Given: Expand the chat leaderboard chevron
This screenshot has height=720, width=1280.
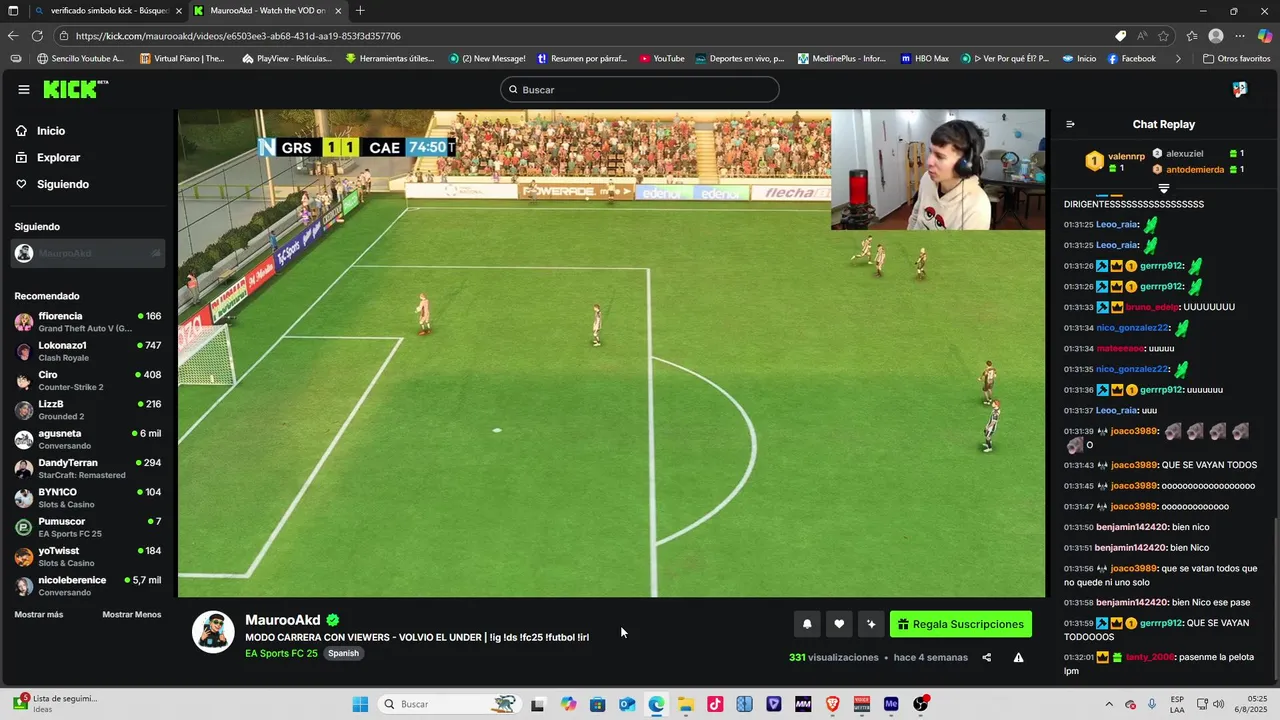Looking at the screenshot, I should click(x=1163, y=188).
